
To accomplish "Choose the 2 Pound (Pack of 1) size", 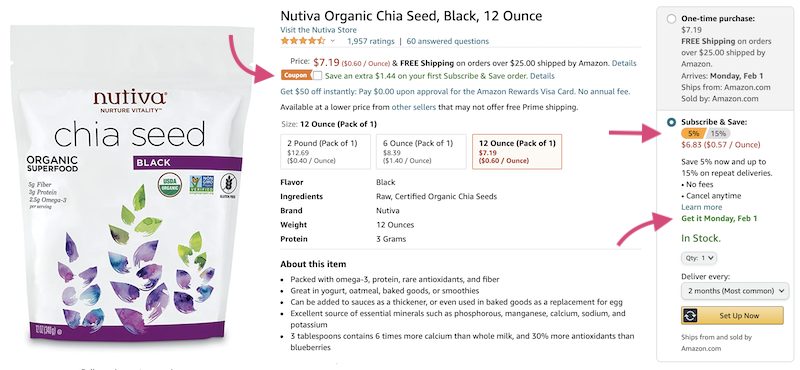I will coord(326,152).
